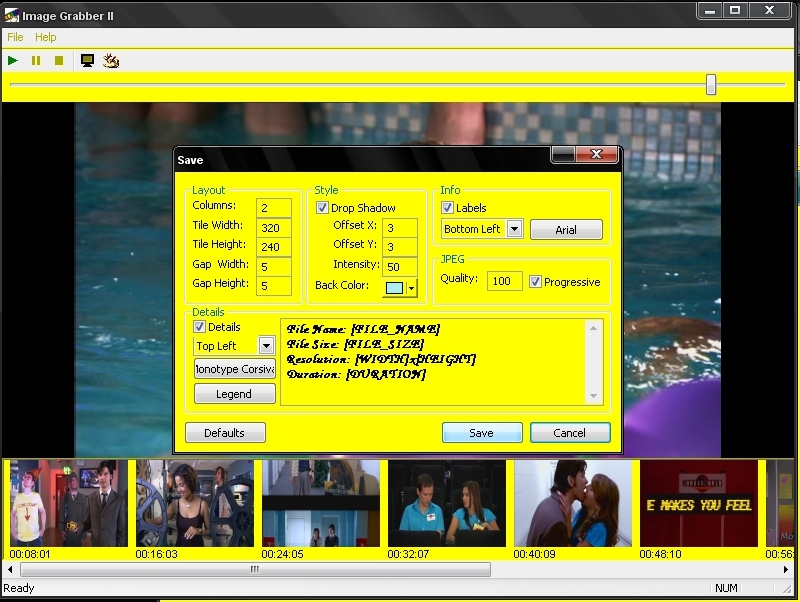Click the Legend button
This screenshot has width=800, height=602.
235,394
